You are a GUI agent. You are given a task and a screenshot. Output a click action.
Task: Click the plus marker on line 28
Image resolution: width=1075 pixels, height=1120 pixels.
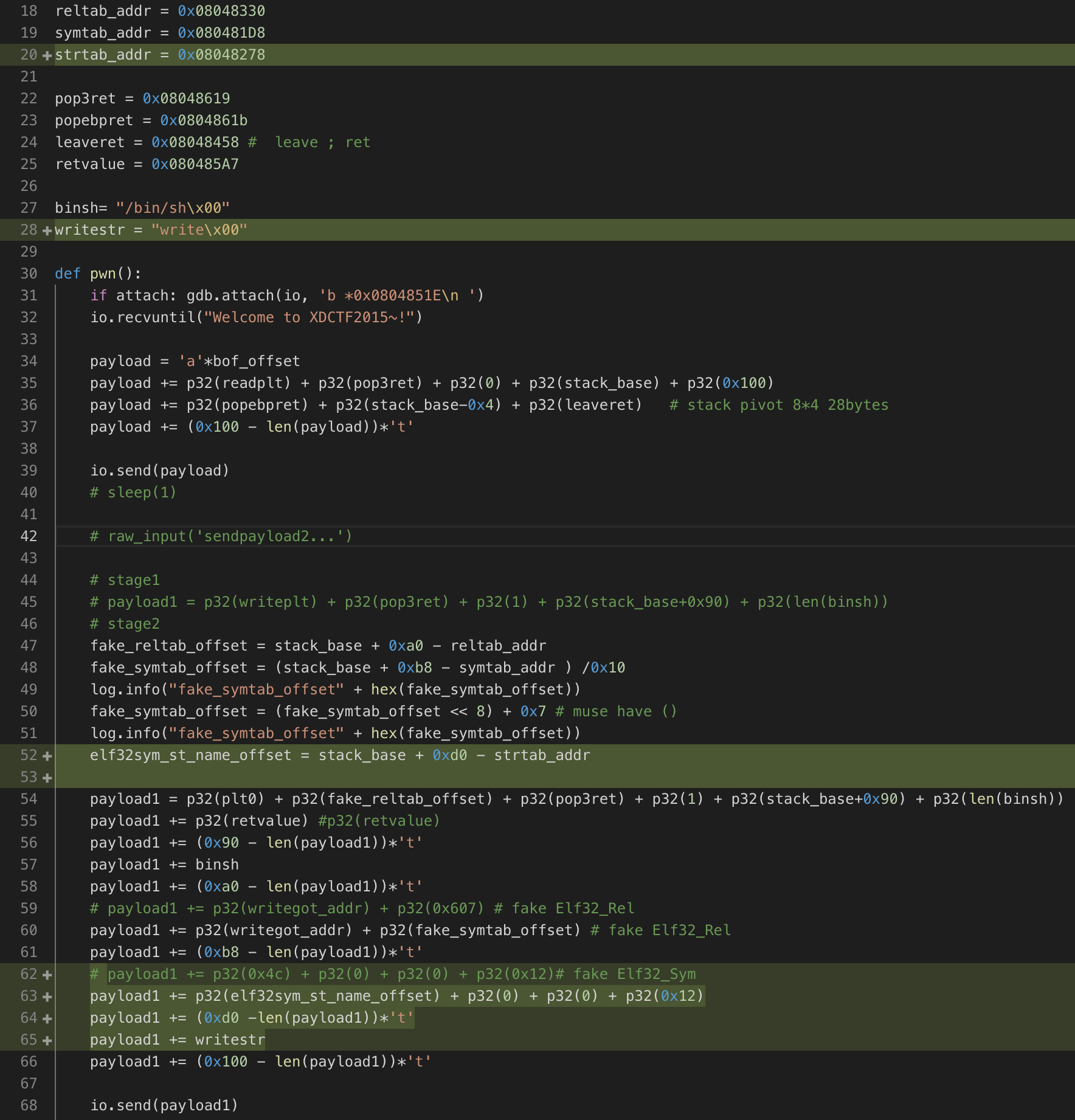[47, 230]
